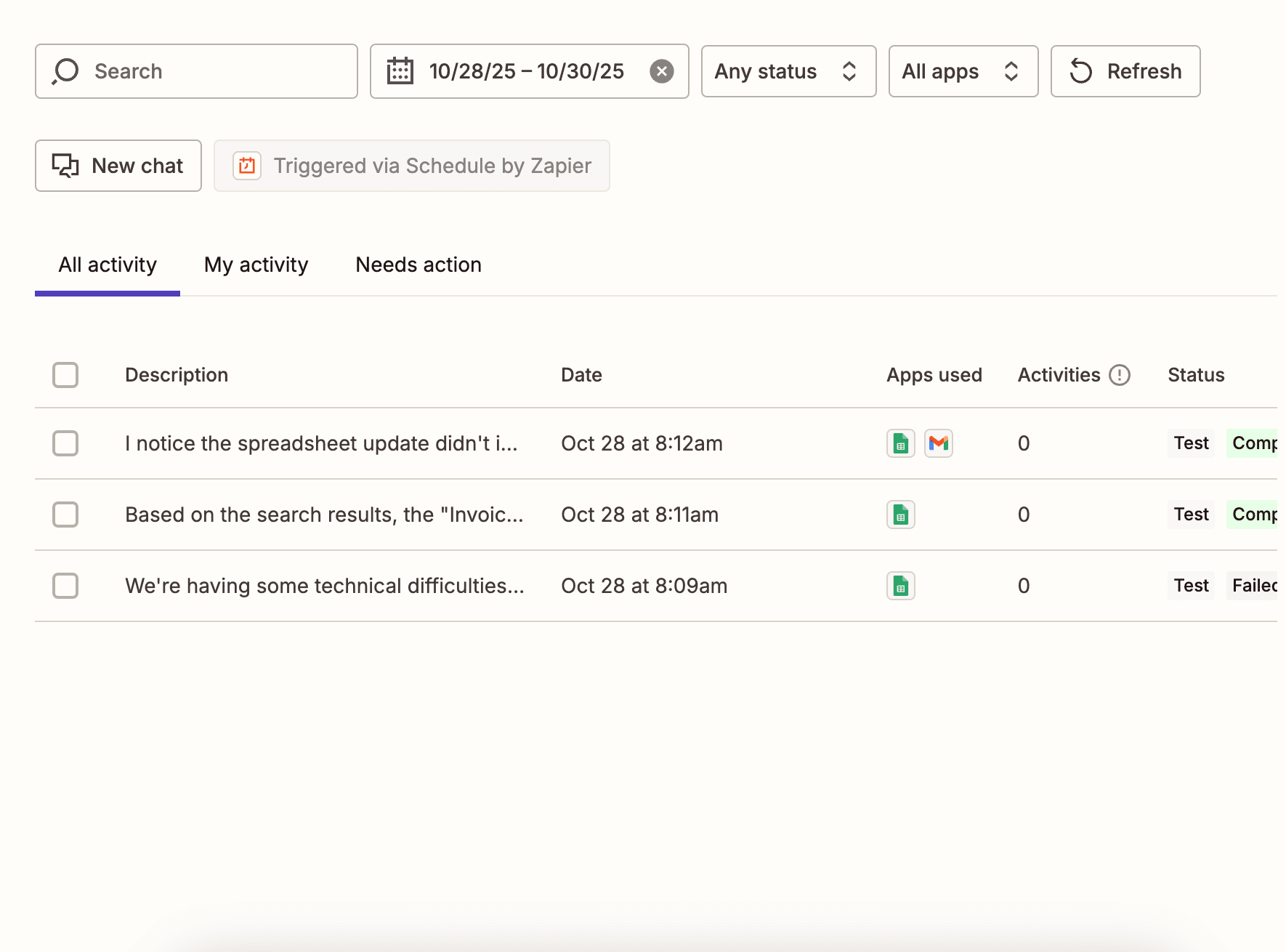Click the Activities info icon
Image resolution: width=1286 pixels, height=952 pixels.
pos(1120,375)
